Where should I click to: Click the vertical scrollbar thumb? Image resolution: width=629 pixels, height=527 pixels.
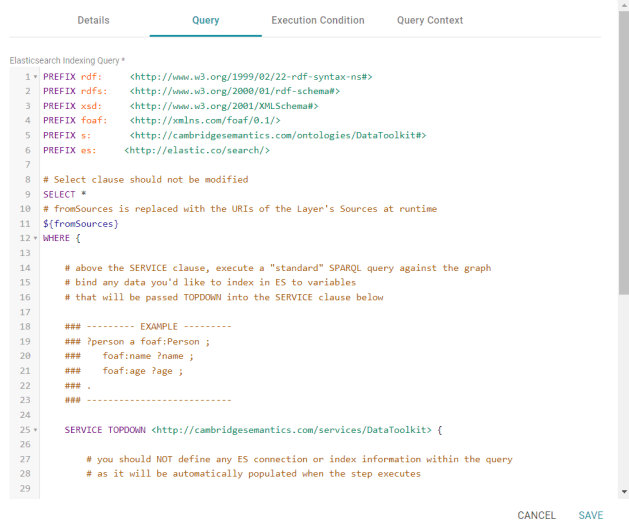pyautogui.click(x=624, y=152)
